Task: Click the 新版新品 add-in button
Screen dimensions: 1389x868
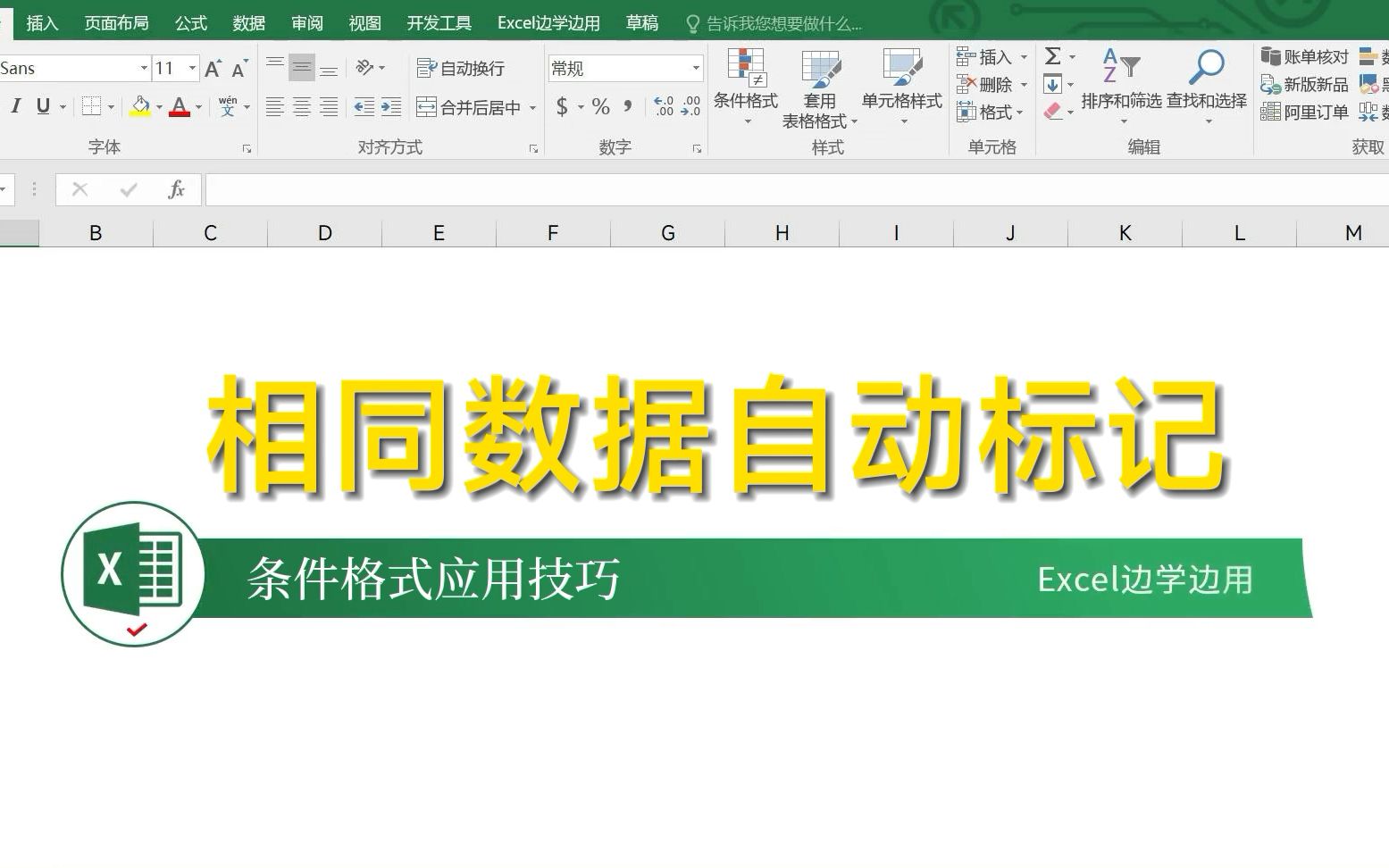Action: point(1304,85)
